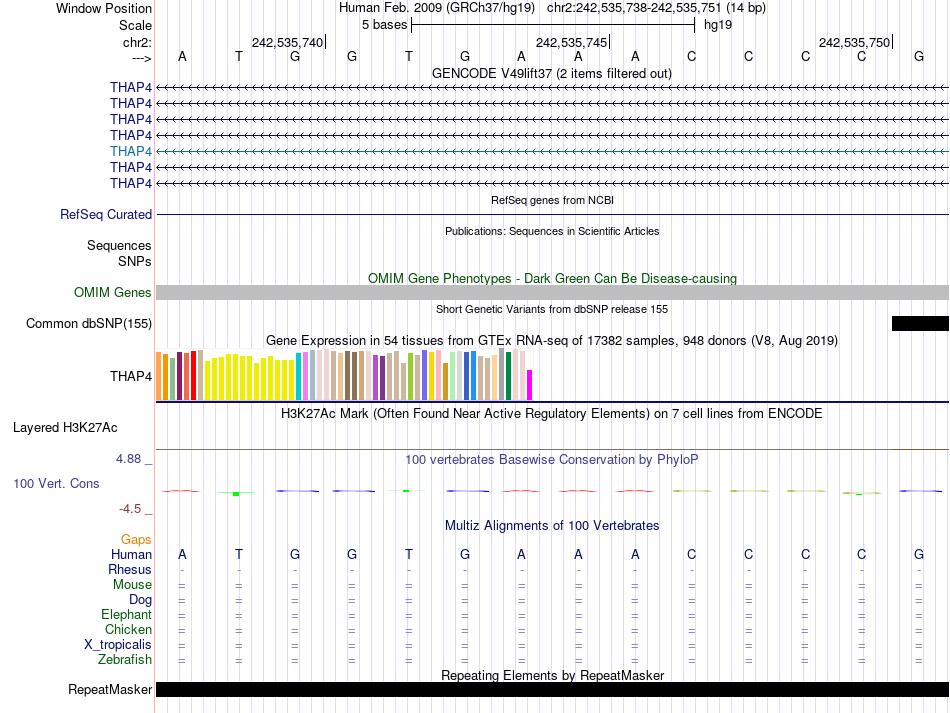The height and width of the screenshot is (713, 950).
Task: Open the Layered H3K27Ac track label
Action: coord(65,428)
